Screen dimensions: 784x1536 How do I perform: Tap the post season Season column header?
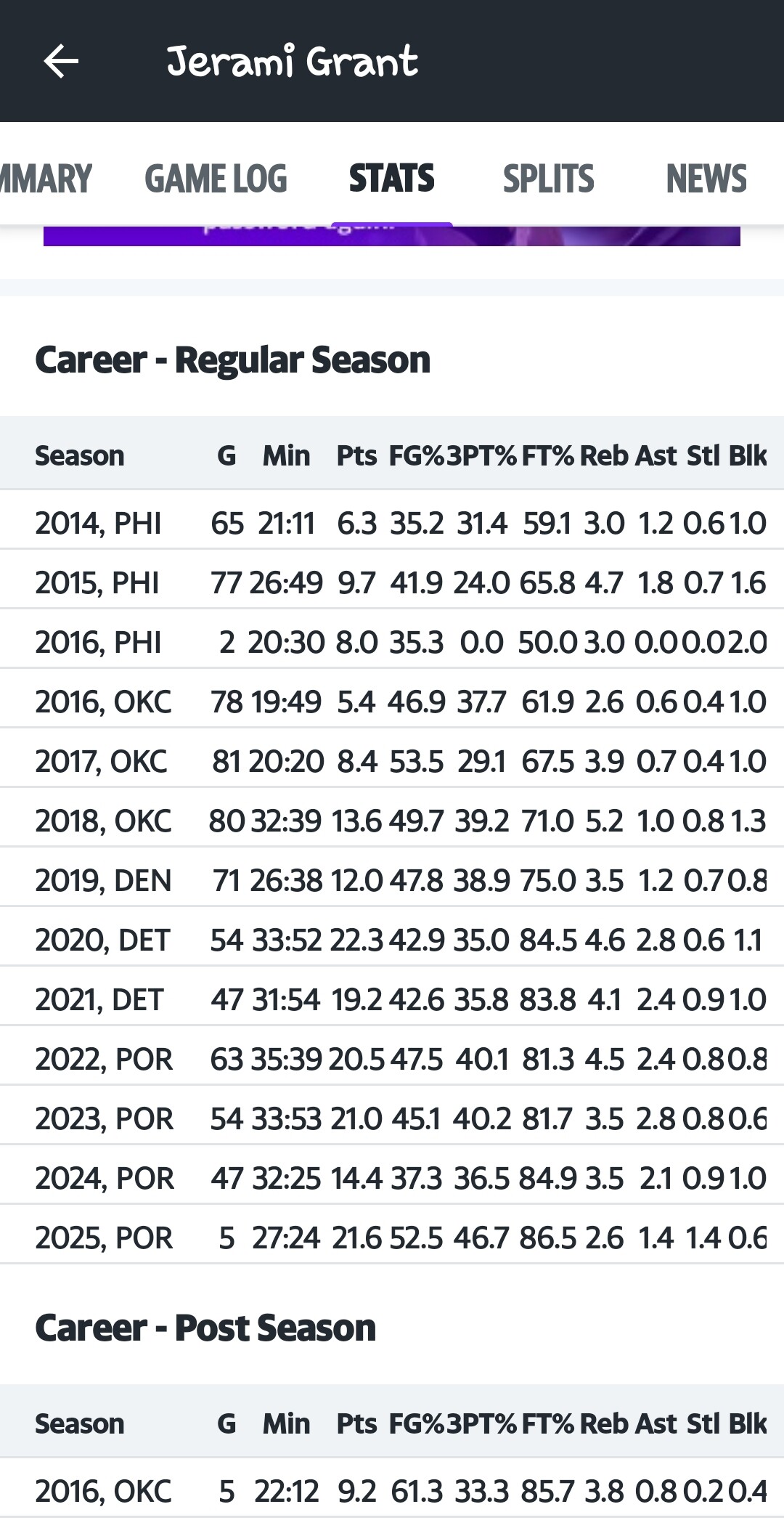(x=80, y=1423)
